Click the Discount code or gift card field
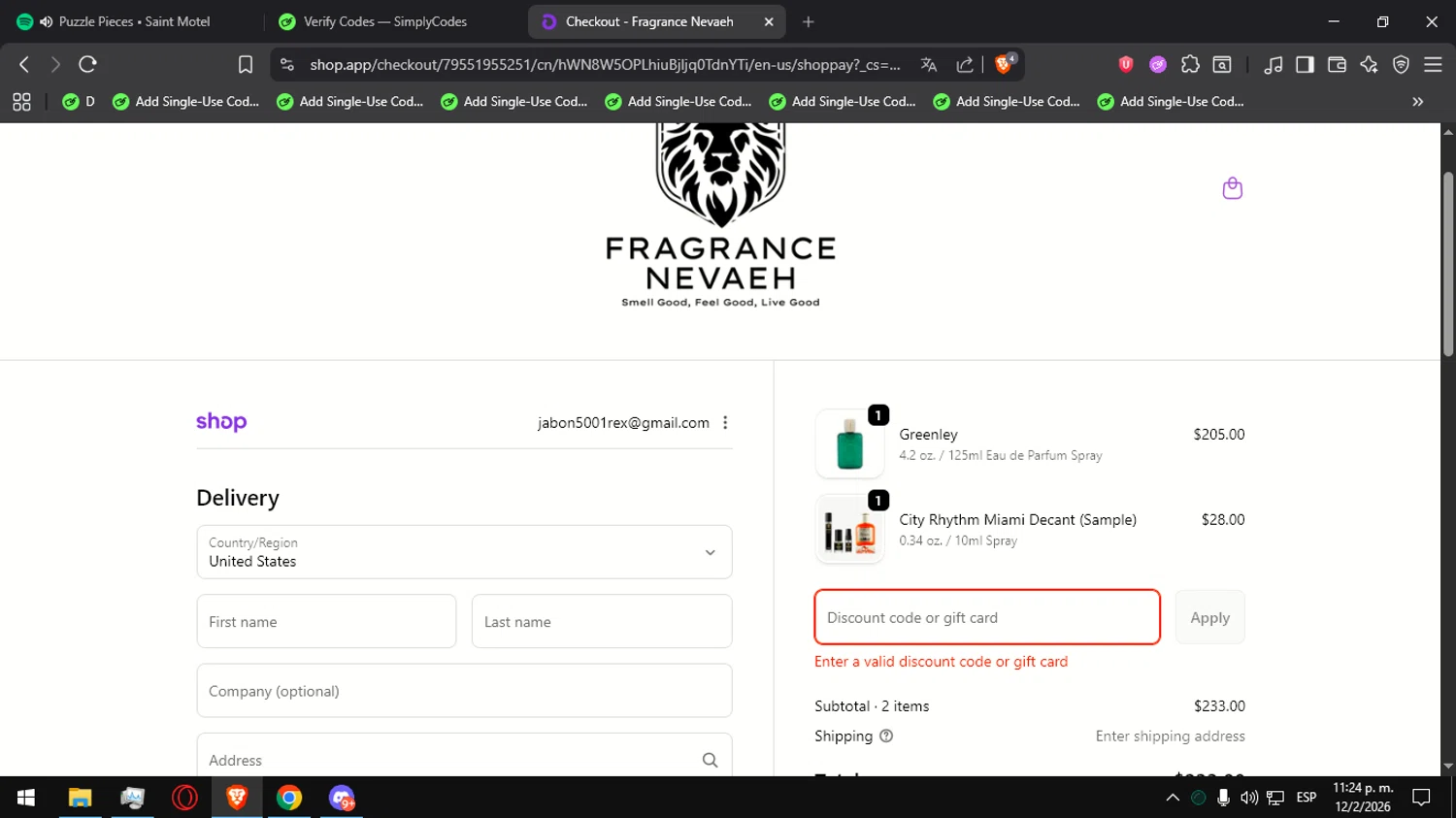1456x818 pixels. (x=987, y=617)
